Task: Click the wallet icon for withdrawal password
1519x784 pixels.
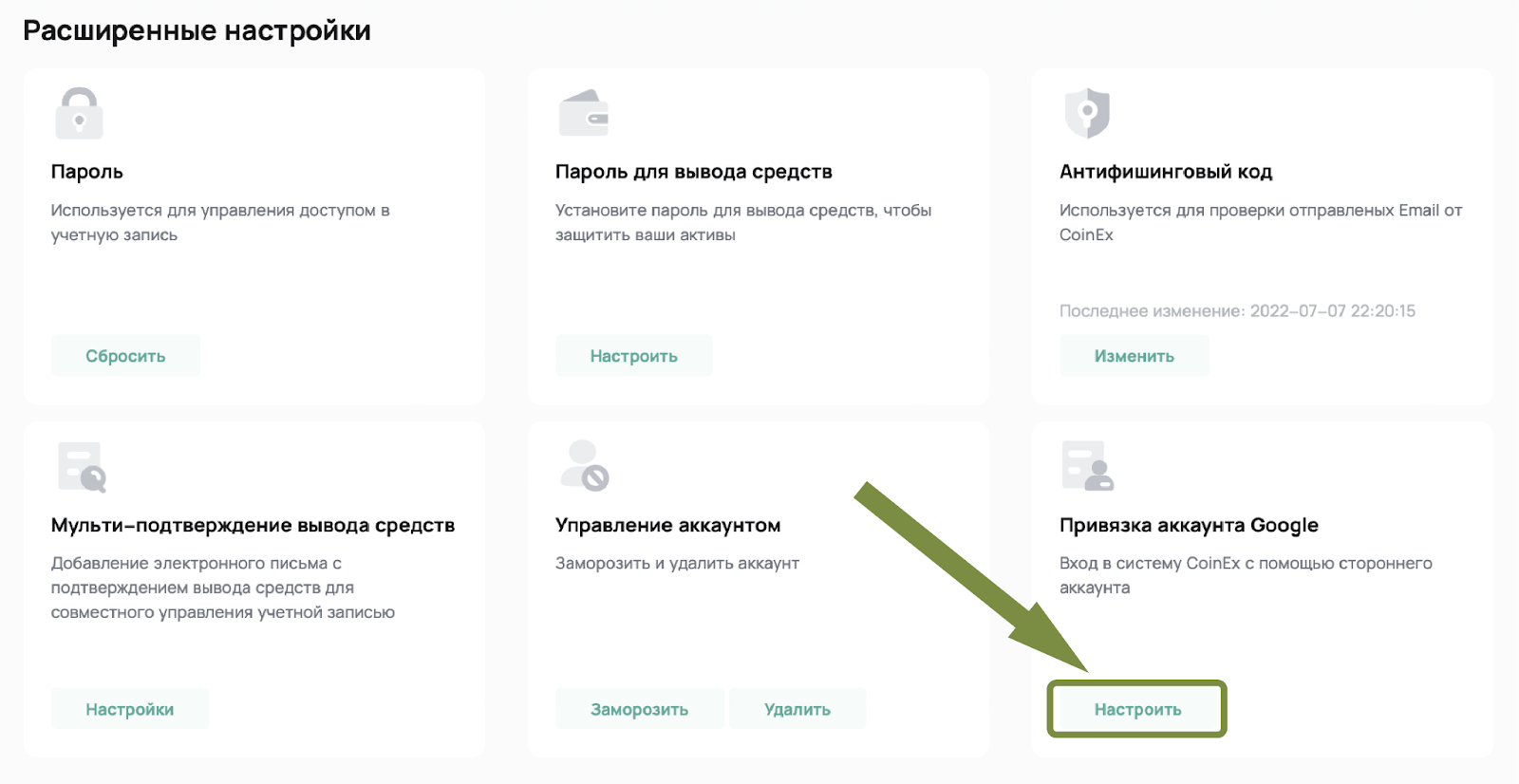Action: tap(583, 113)
